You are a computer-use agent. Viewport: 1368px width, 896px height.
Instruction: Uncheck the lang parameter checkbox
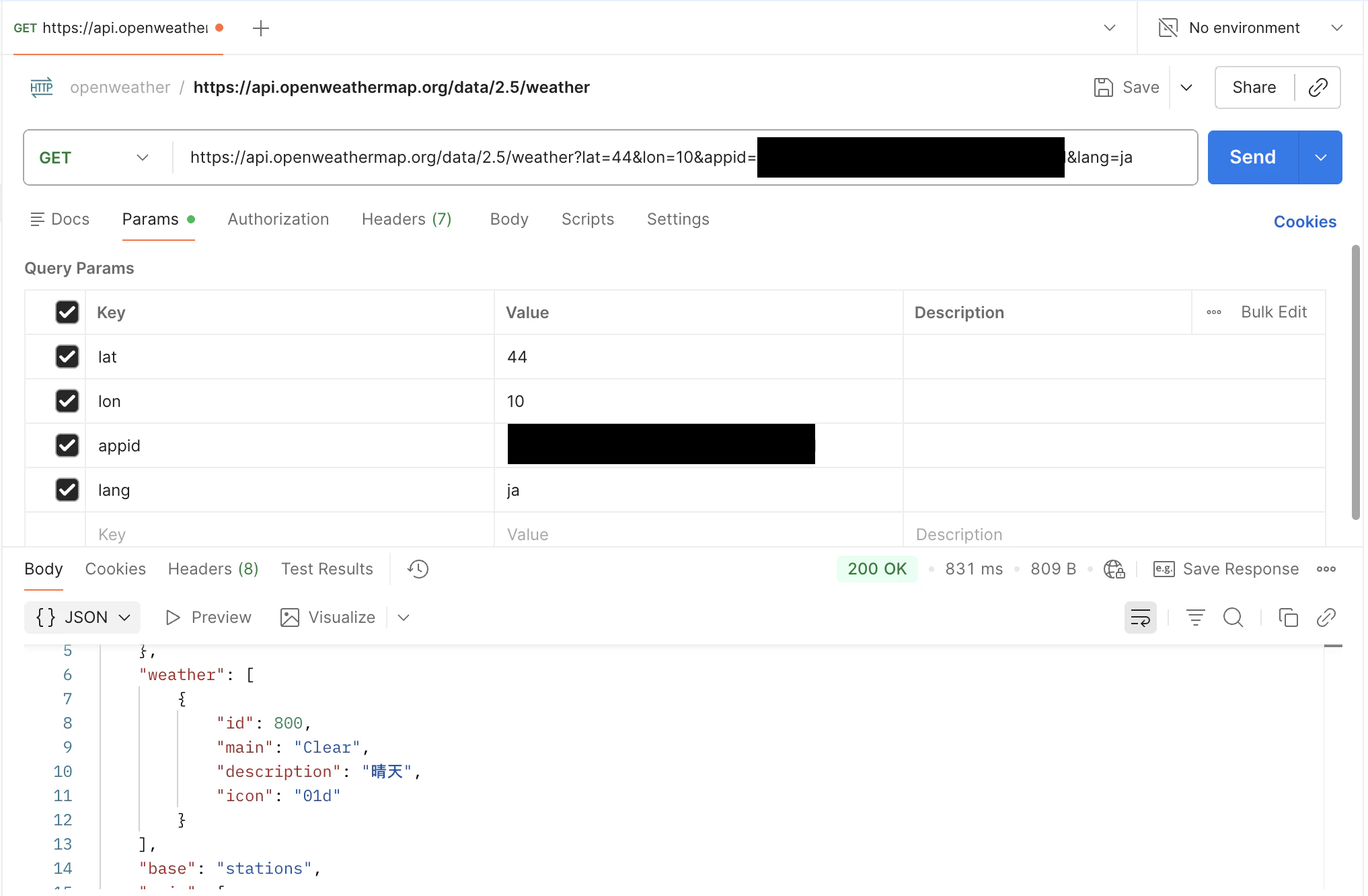(67, 490)
